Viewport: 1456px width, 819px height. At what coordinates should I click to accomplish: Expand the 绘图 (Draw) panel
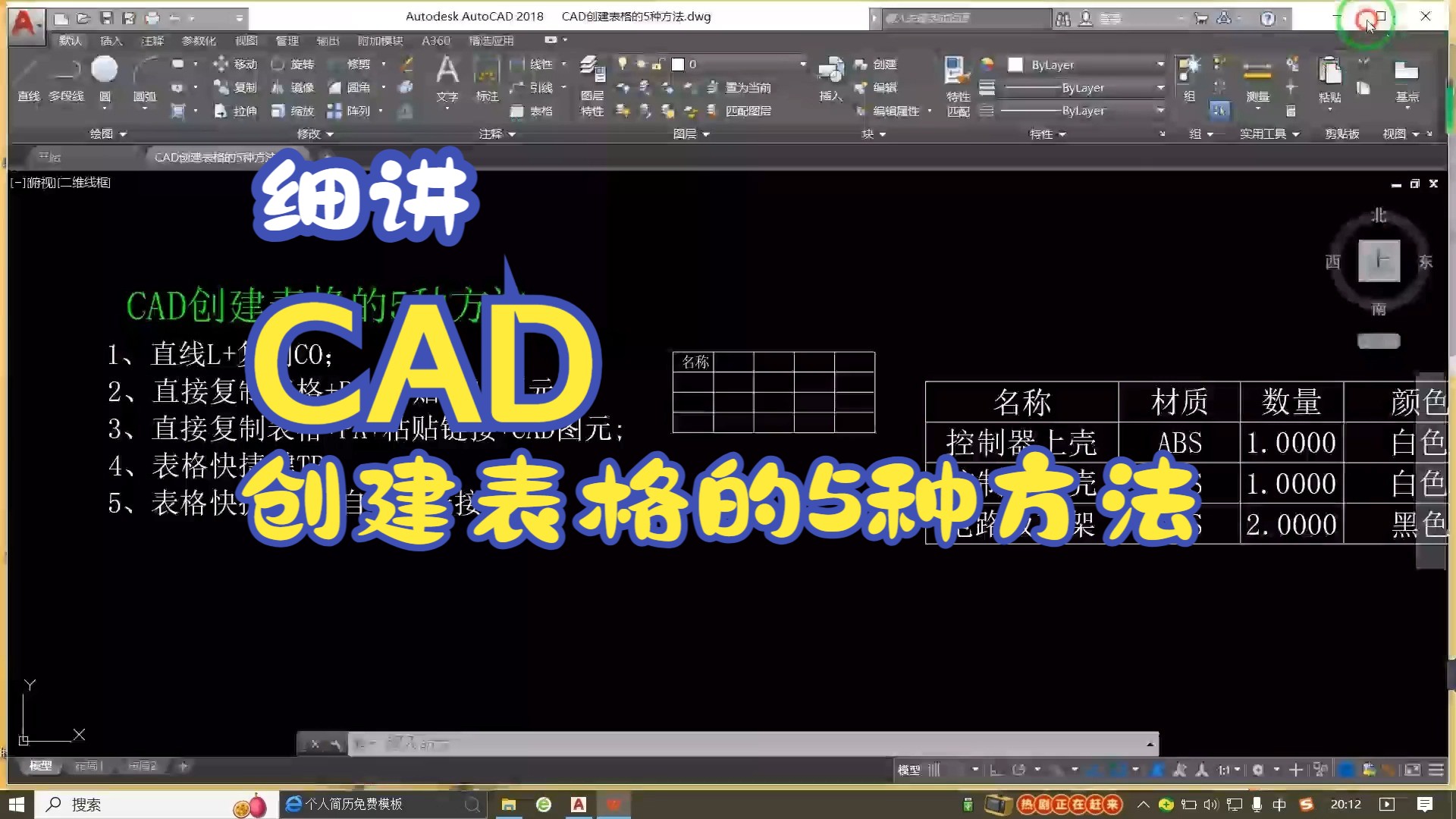coord(108,133)
